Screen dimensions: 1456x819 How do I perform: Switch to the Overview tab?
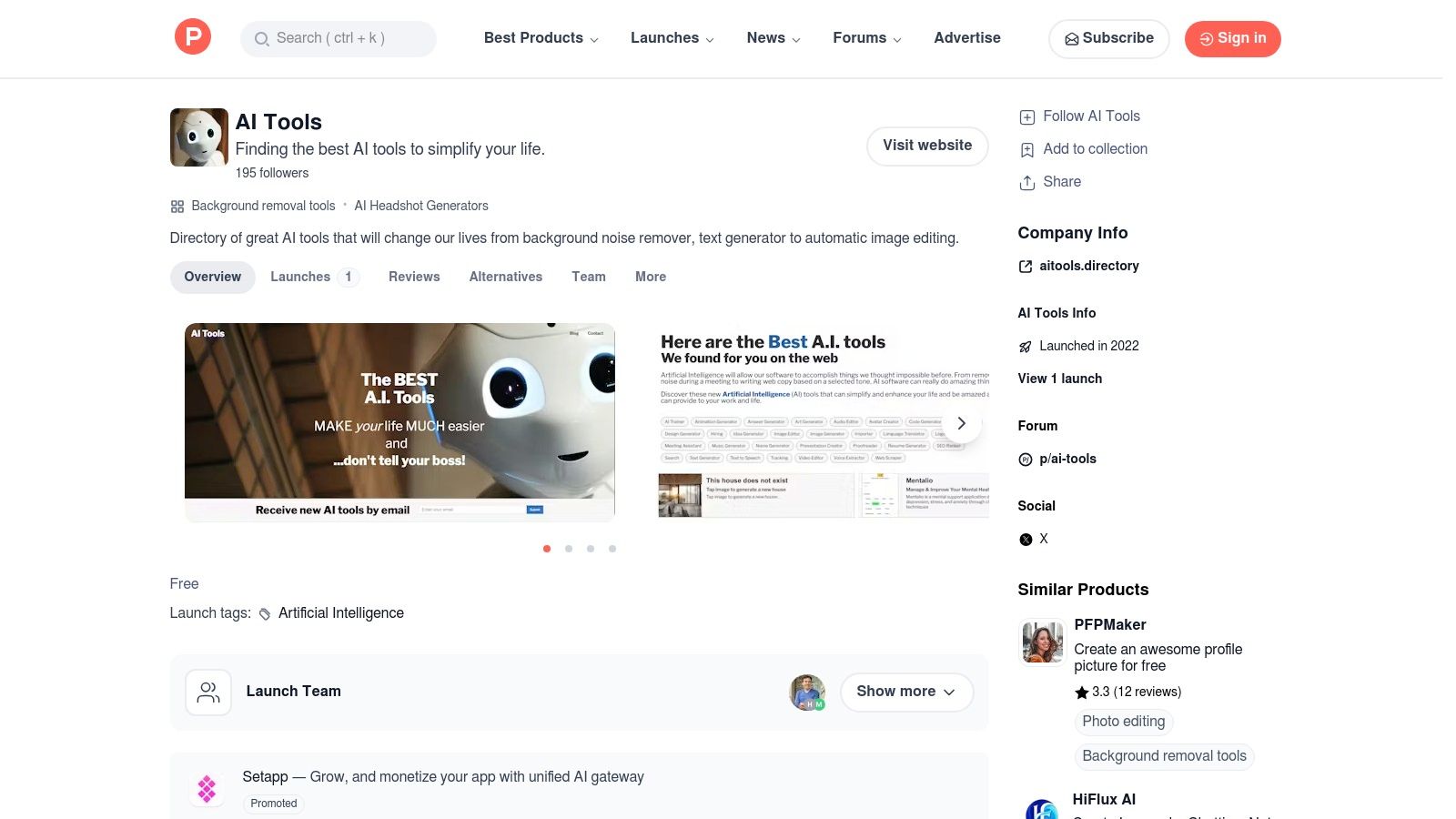213,277
